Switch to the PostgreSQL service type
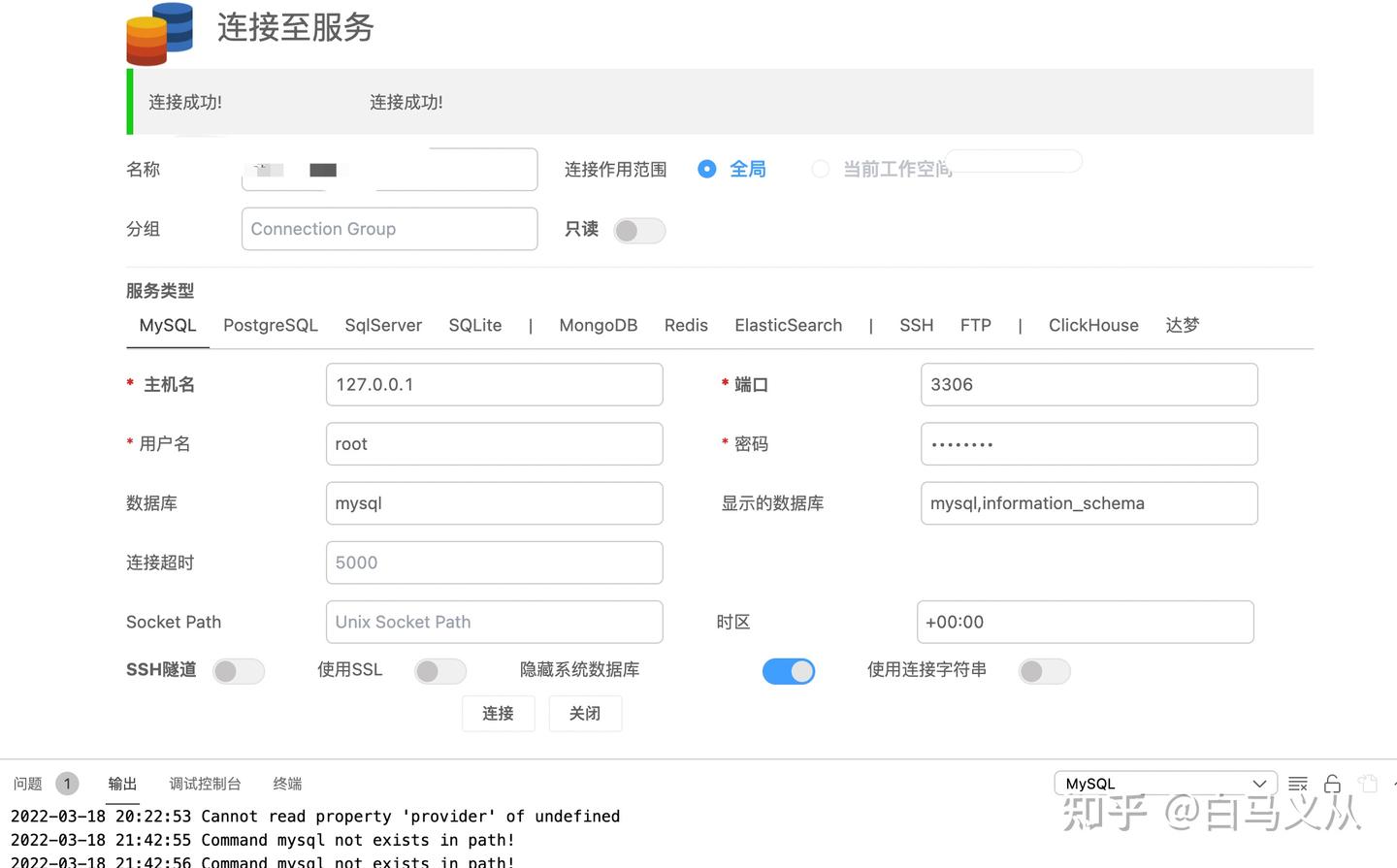Viewport: 1397px width, 868px height. click(271, 326)
